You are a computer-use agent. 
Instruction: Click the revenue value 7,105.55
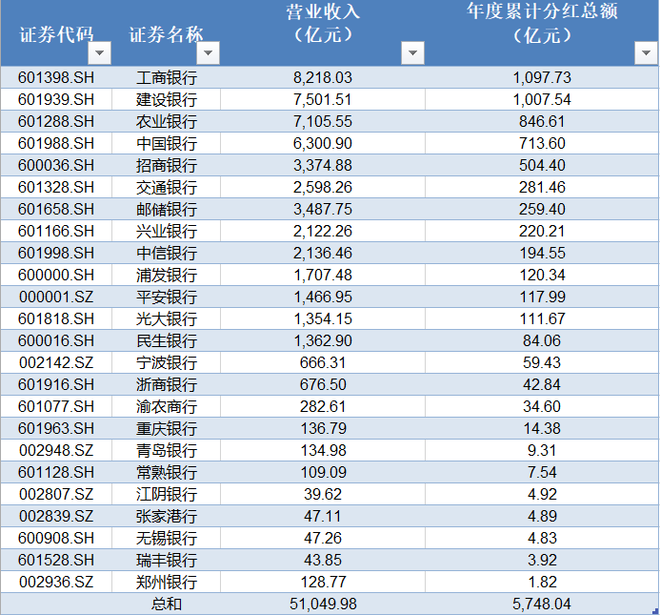(x=323, y=121)
